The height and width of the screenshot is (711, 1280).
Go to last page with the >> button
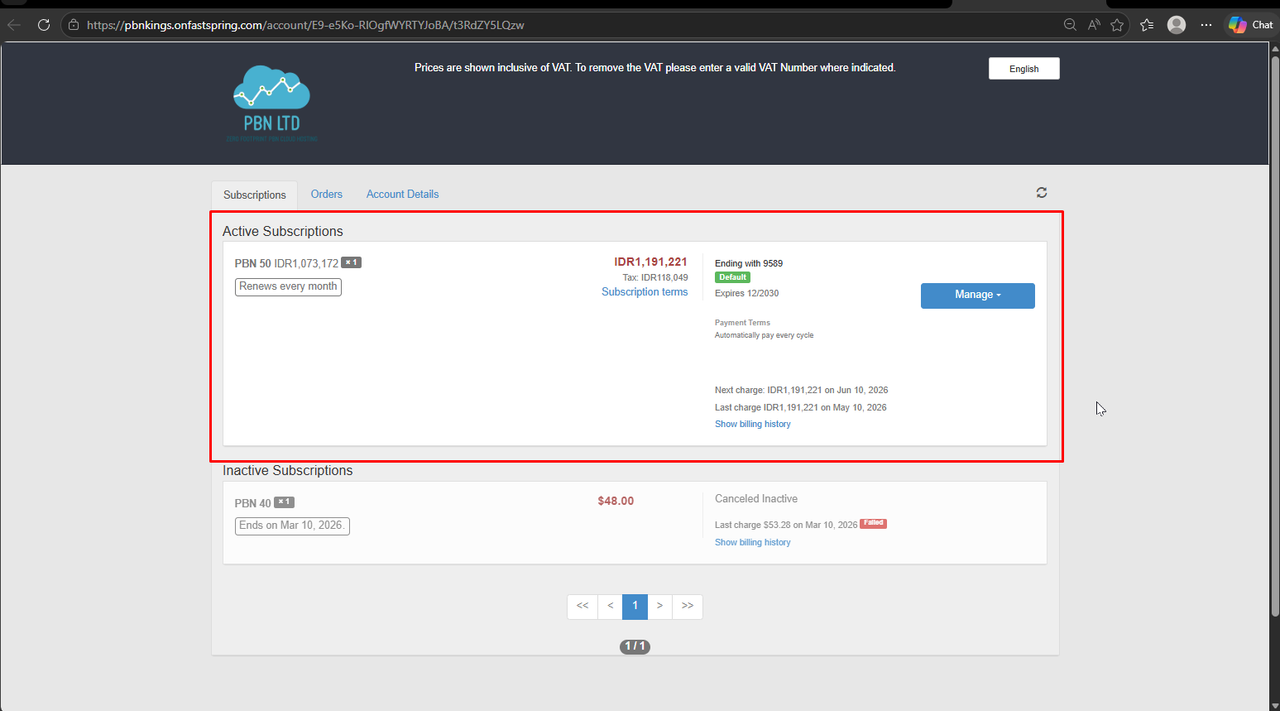(x=687, y=606)
